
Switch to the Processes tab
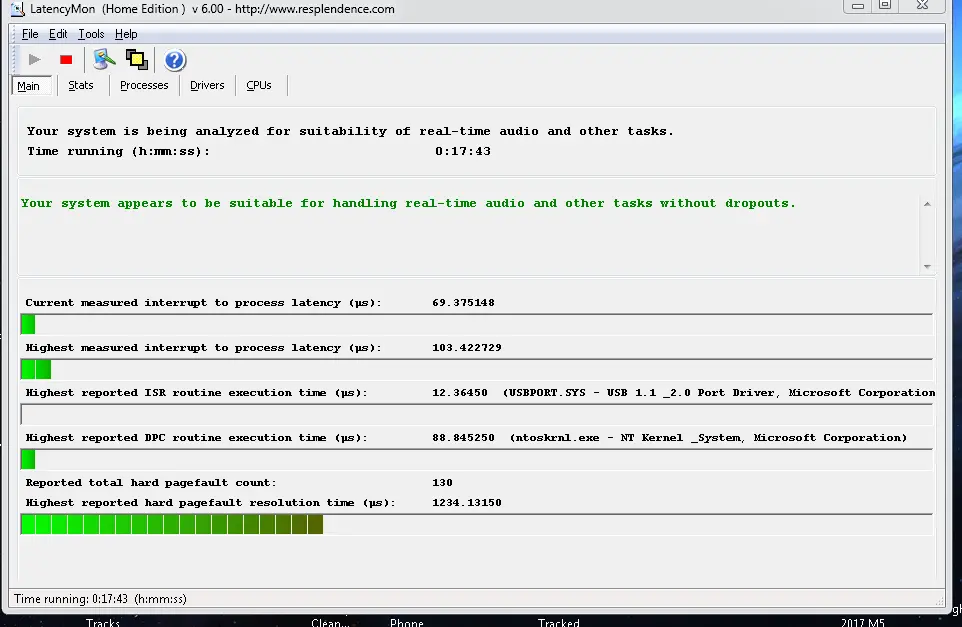144,86
